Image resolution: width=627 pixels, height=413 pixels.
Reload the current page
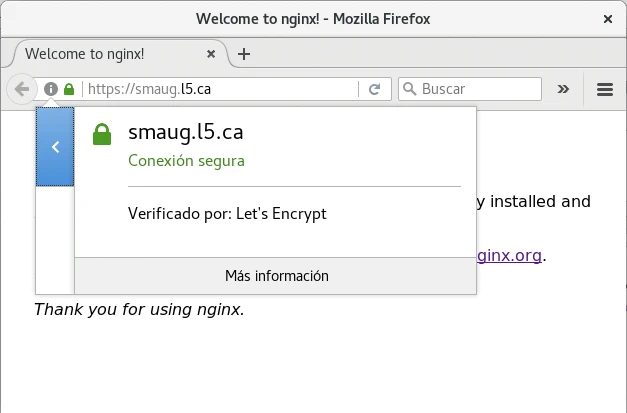click(374, 89)
